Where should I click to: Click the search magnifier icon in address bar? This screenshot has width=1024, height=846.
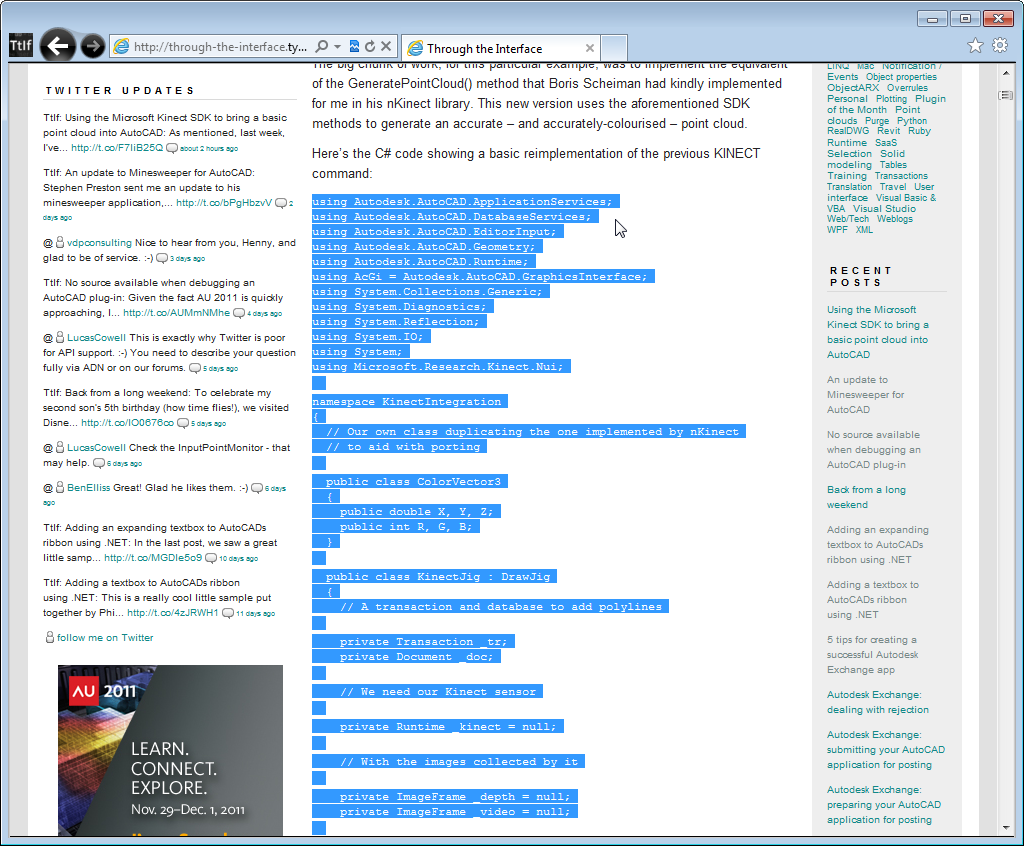322,47
